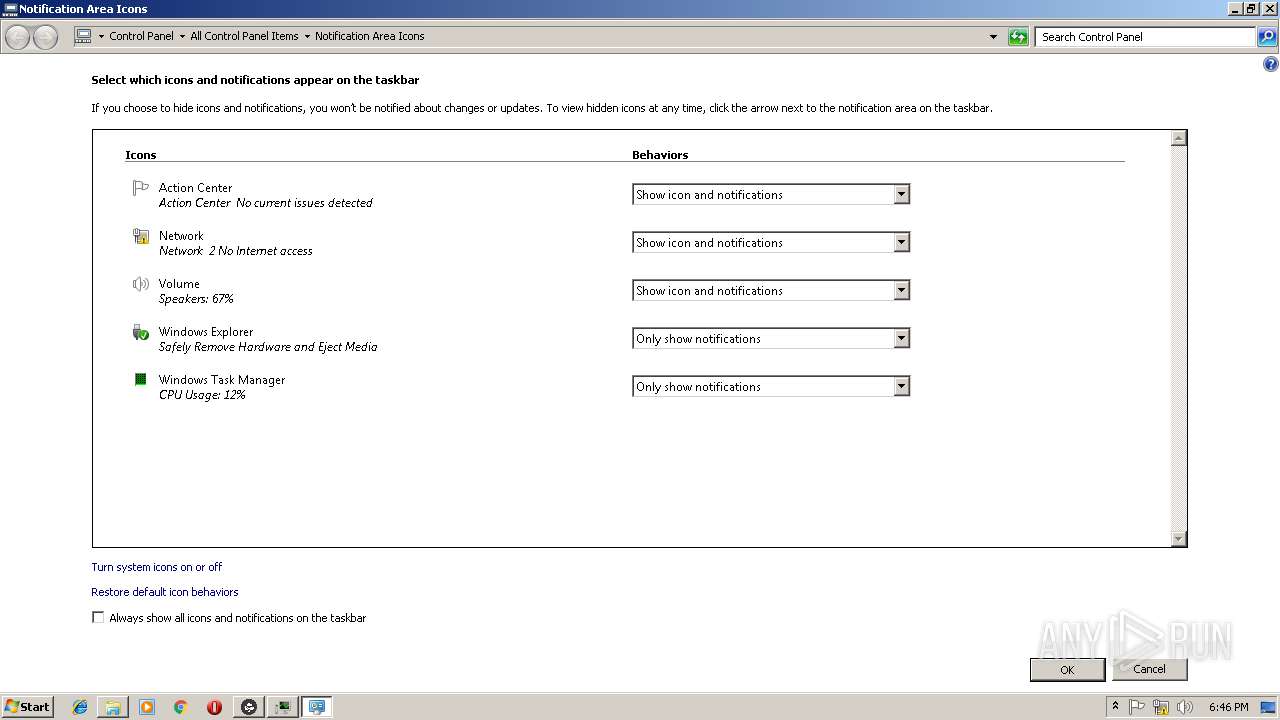Click the computer icon in address bar

point(84,36)
